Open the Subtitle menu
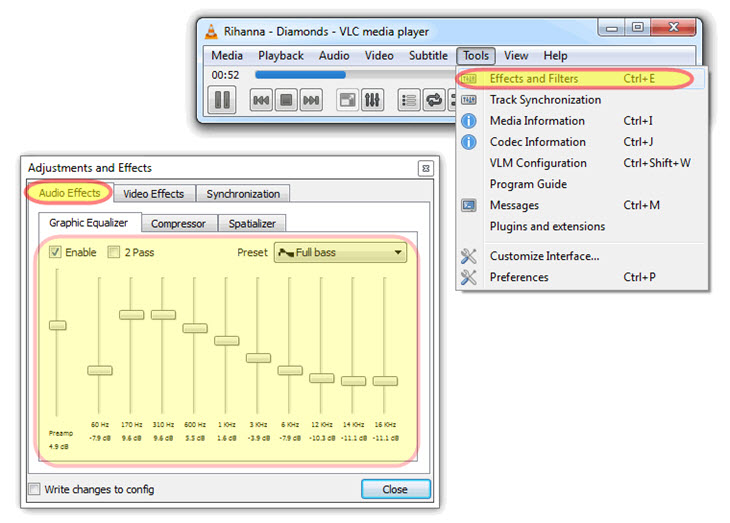Viewport: 730px width, 523px height. pos(428,55)
